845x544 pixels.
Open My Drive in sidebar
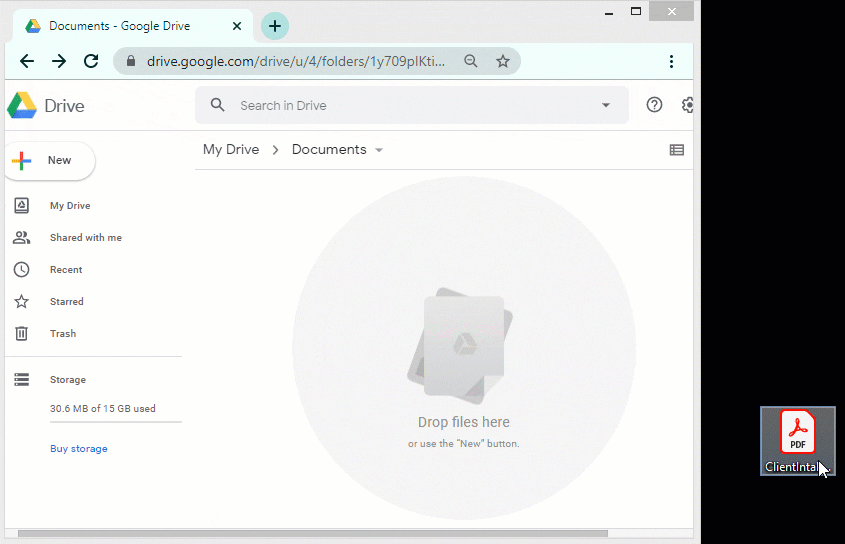[x=70, y=205]
